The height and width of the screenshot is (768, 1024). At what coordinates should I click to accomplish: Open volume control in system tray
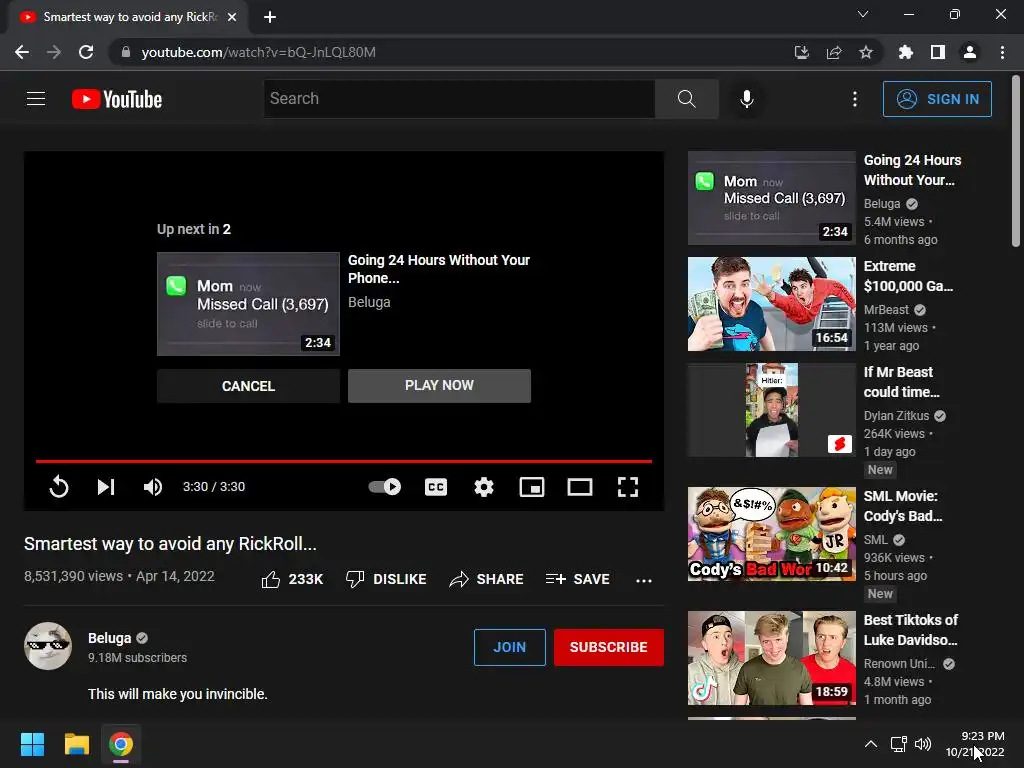923,744
